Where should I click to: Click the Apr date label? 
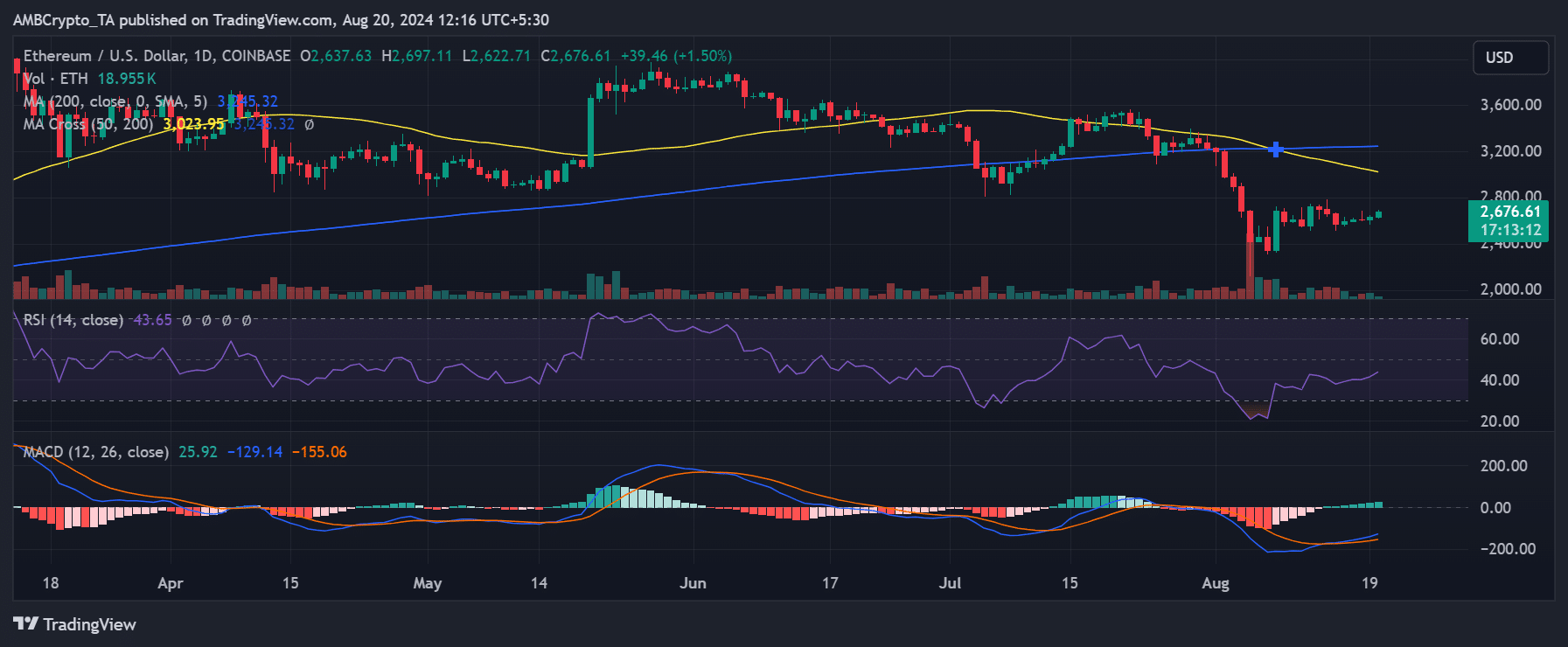point(171,583)
